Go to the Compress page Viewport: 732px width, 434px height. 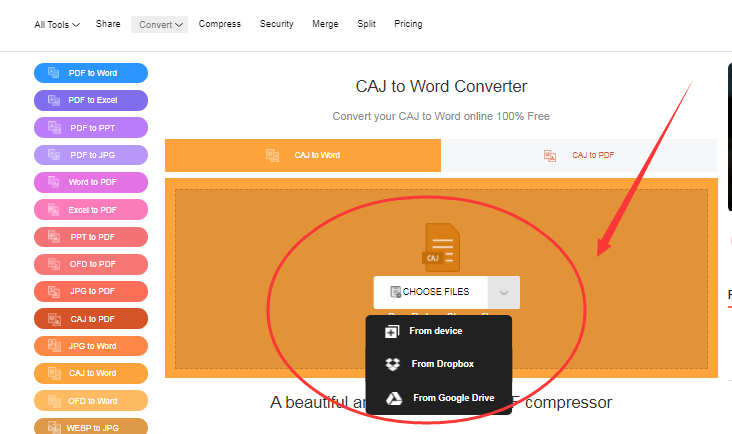219,24
